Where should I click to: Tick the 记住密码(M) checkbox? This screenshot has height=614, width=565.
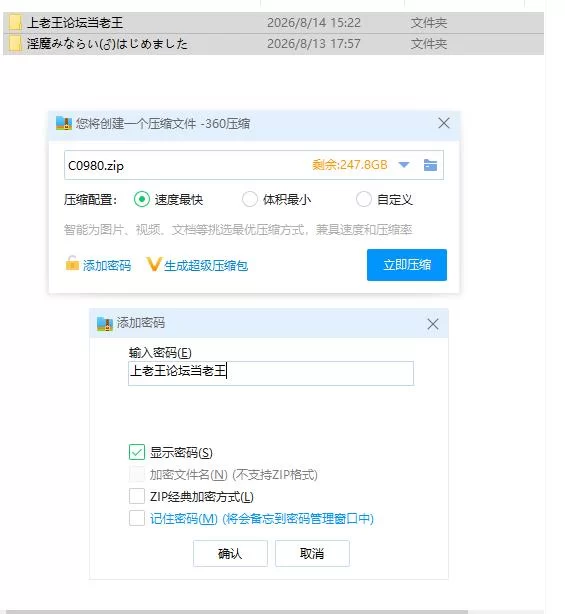137,518
